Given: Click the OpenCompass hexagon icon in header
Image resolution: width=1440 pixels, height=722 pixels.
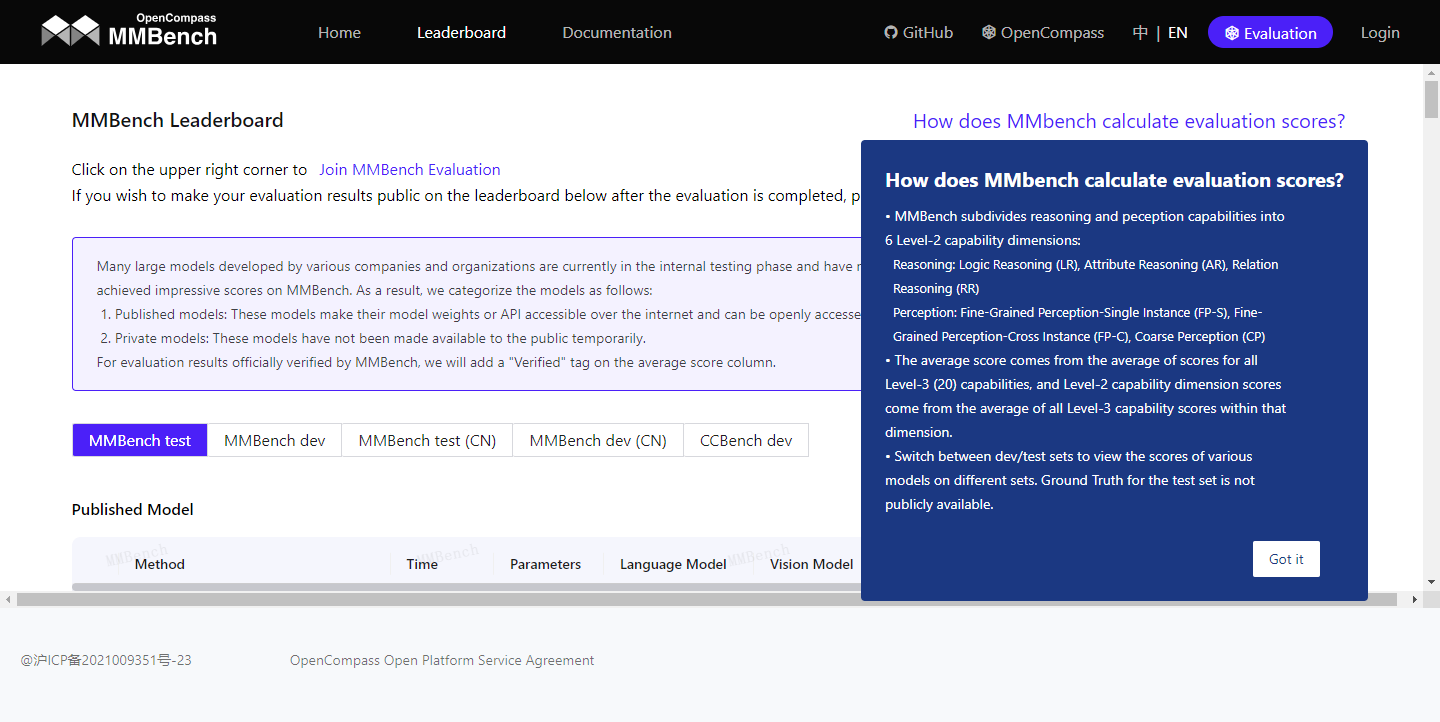Looking at the screenshot, I should 989,32.
